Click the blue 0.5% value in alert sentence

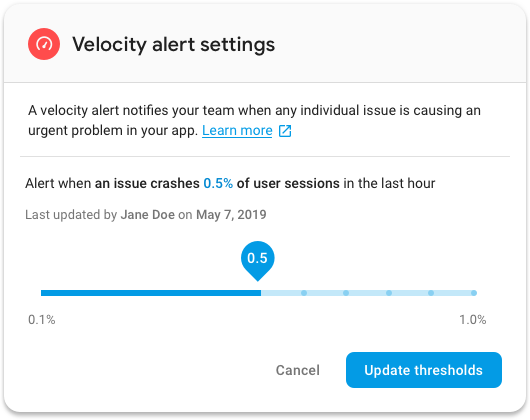[x=218, y=183]
